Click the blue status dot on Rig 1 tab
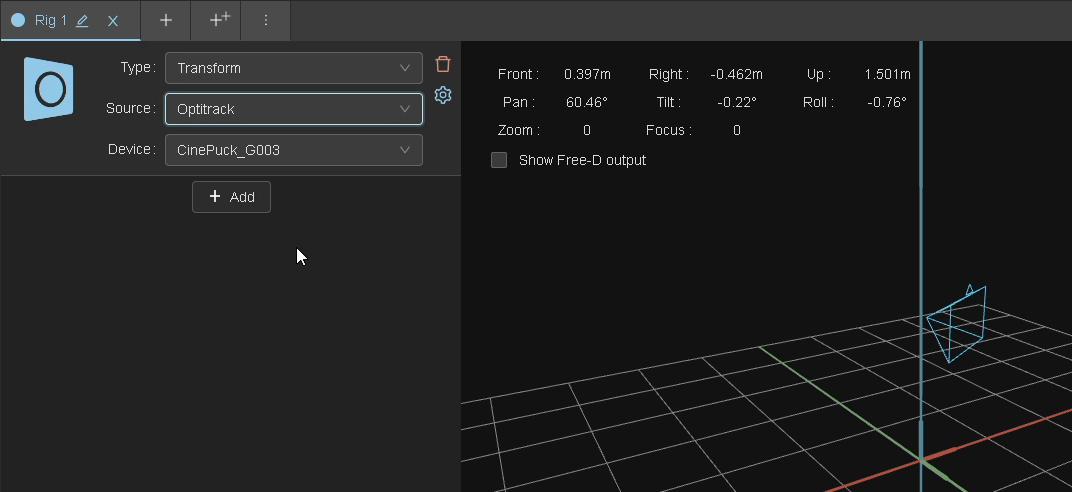Viewport: 1072px width, 492px height. [x=18, y=20]
